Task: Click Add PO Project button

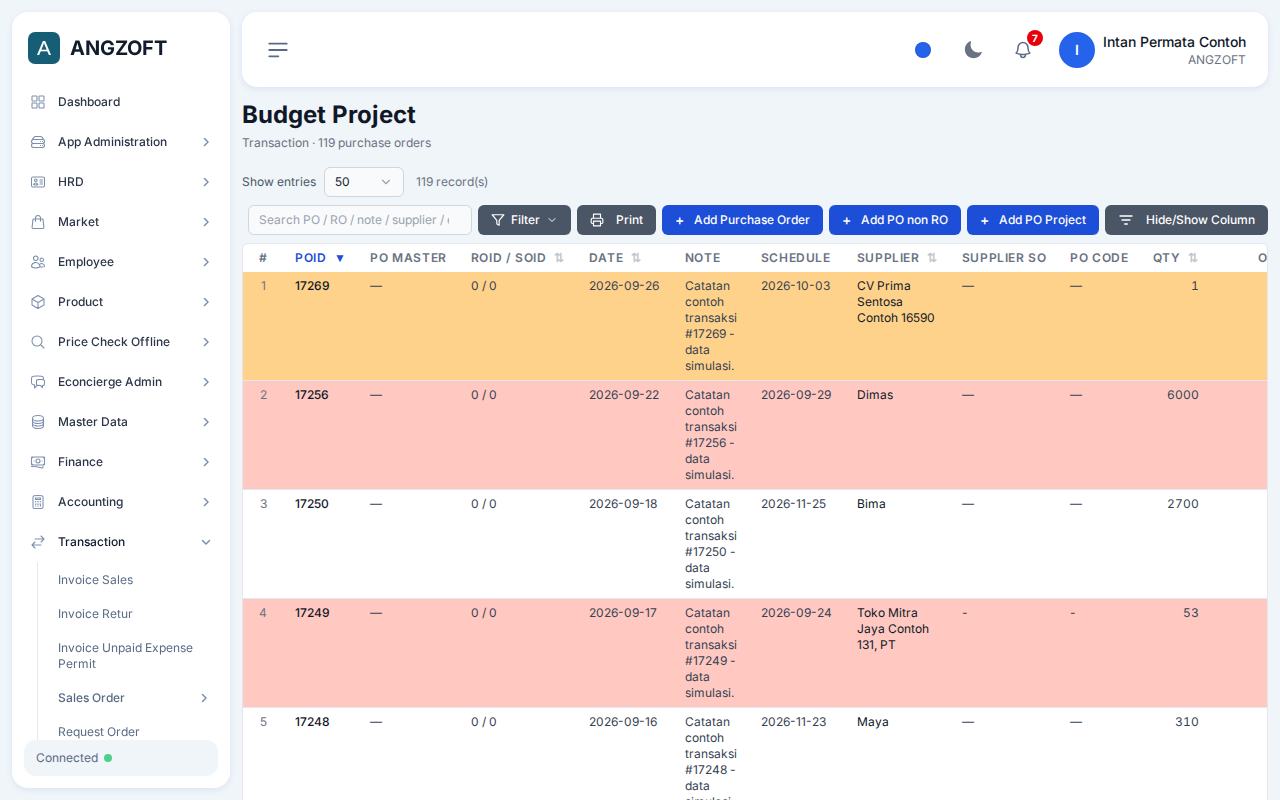Action: (x=1033, y=220)
